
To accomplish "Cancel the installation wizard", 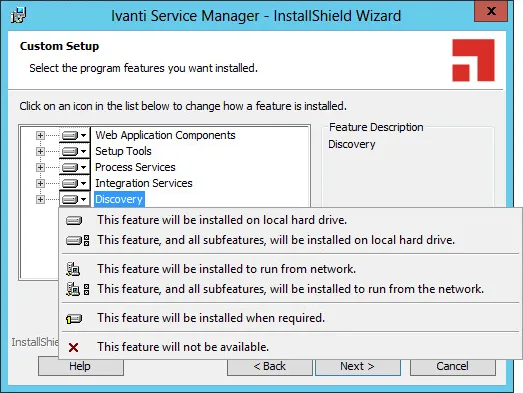I will 453,366.
